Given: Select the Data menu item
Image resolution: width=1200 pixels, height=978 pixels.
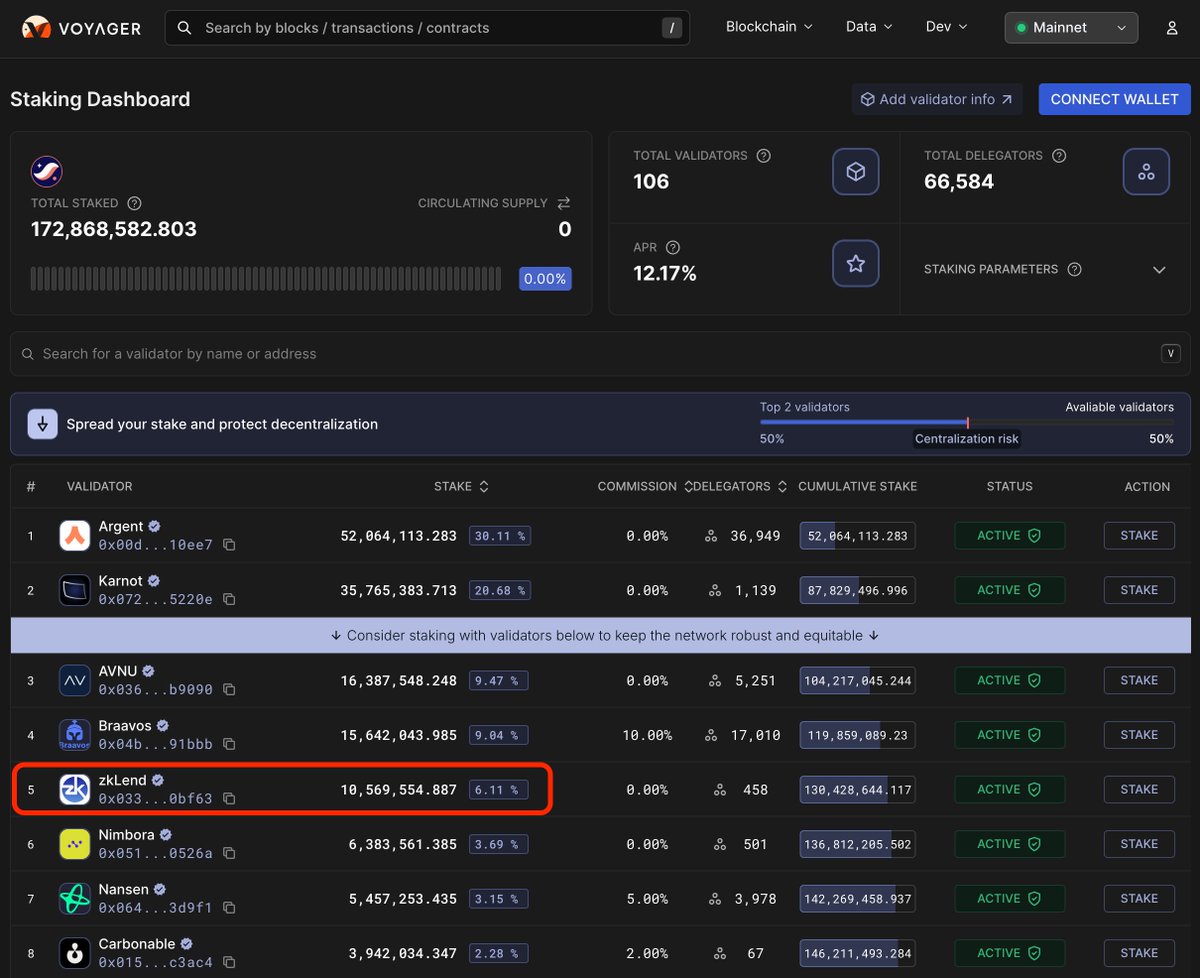Looking at the screenshot, I should (x=868, y=27).
